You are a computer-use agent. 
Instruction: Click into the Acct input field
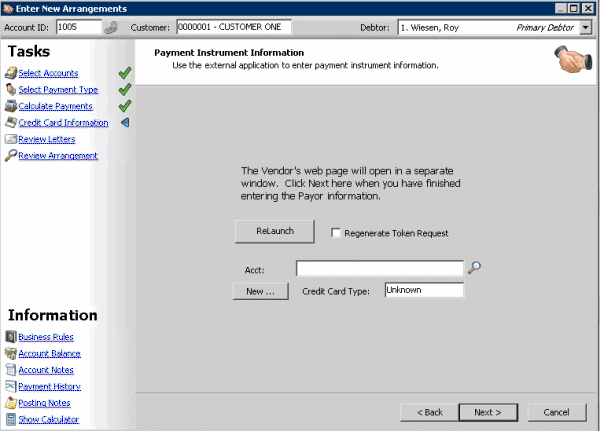380,268
